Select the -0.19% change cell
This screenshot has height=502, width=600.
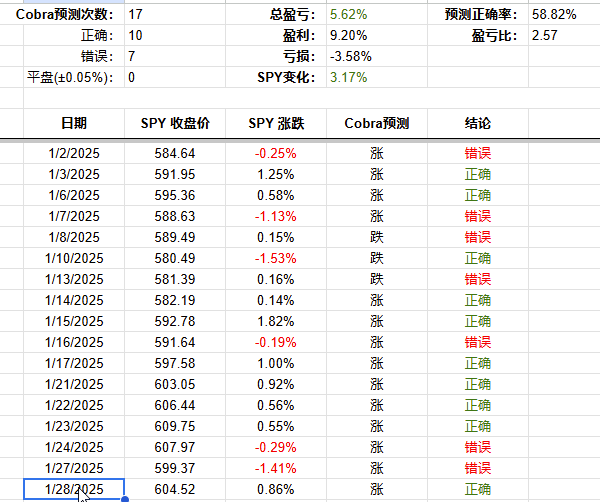pyautogui.click(x=276, y=342)
